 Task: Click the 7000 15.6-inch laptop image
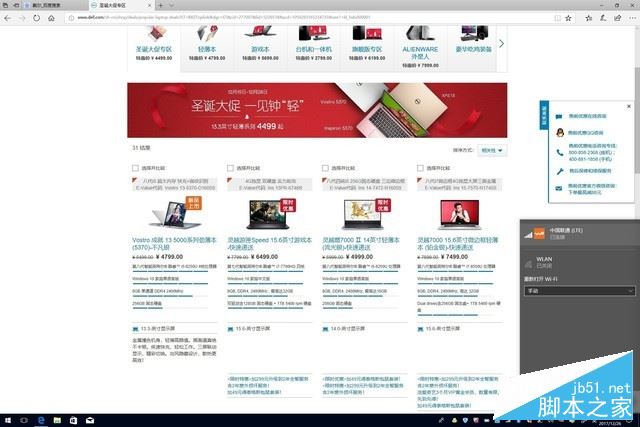click(459, 214)
